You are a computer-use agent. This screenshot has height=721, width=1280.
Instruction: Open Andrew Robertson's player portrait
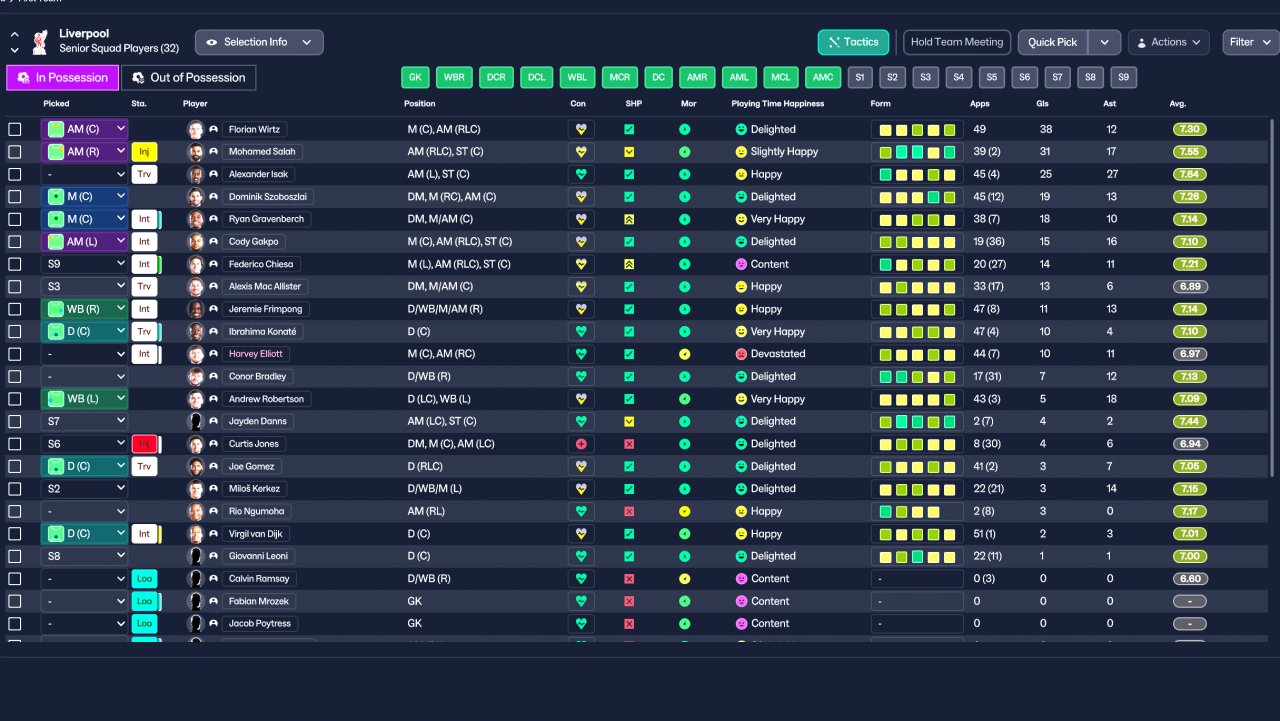[x=196, y=399]
